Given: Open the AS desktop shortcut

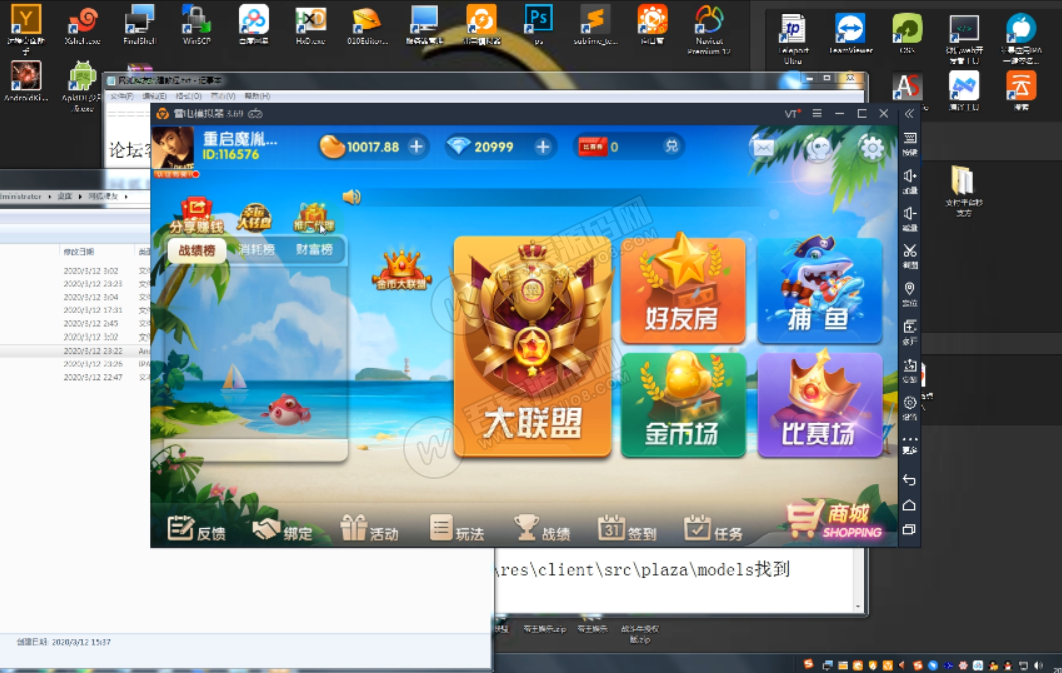Looking at the screenshot, I should point(908,87).
